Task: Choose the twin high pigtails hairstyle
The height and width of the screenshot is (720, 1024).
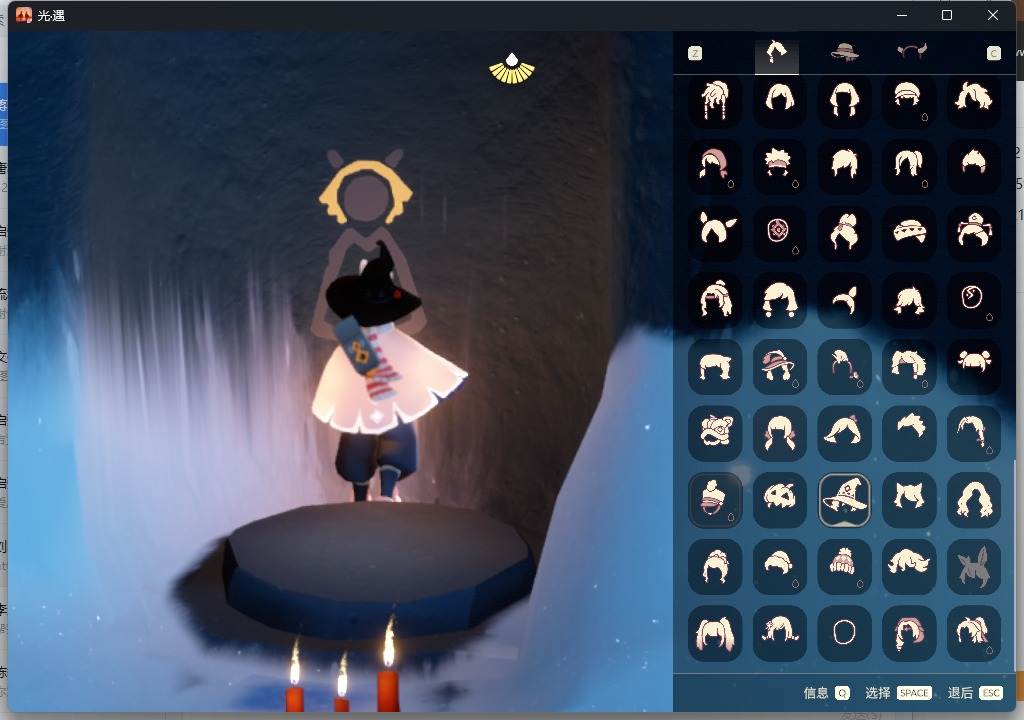Action: coord(908,166)
